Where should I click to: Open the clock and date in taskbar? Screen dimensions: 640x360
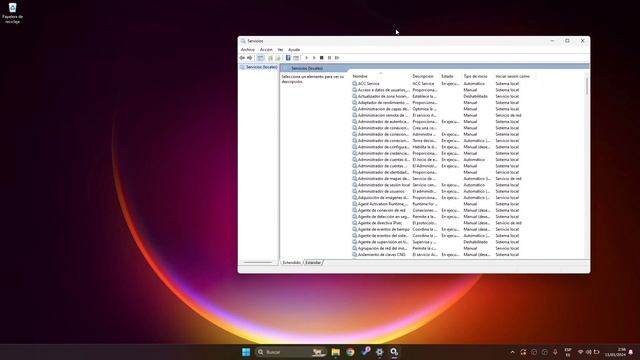click(616, 352)
